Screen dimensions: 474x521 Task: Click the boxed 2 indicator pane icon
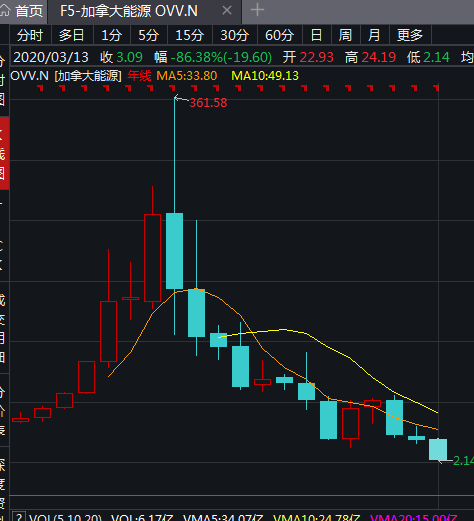pyautogui.click(x=19, y=517)
